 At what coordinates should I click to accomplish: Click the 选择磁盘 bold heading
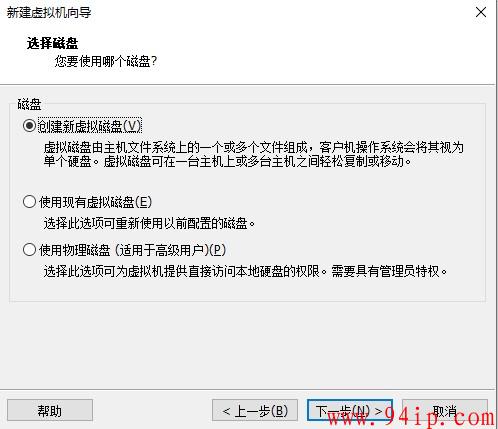52,43
